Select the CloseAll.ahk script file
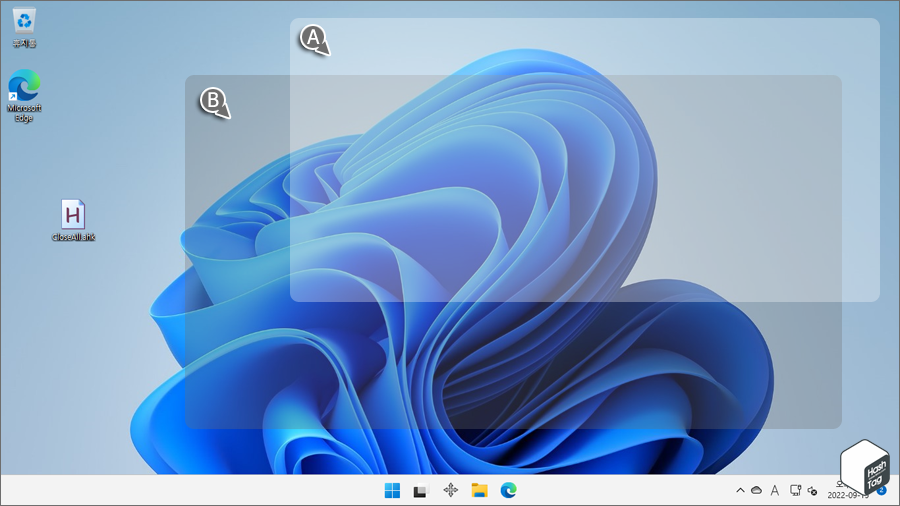This screenshot has height=506, width=900. (73, 220)
